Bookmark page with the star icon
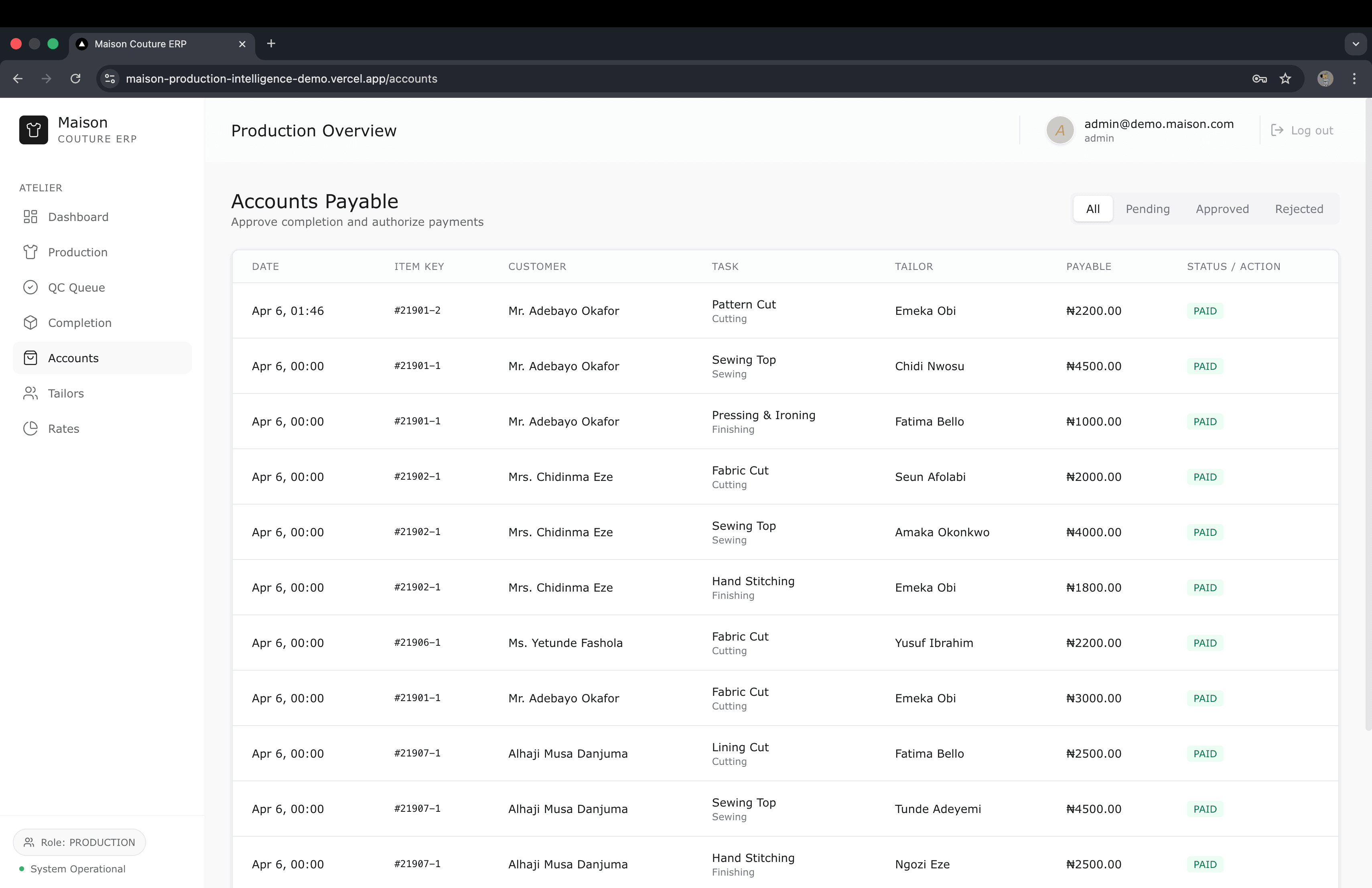Viewport: 1372px width, 888px height. pos(1285,78)
